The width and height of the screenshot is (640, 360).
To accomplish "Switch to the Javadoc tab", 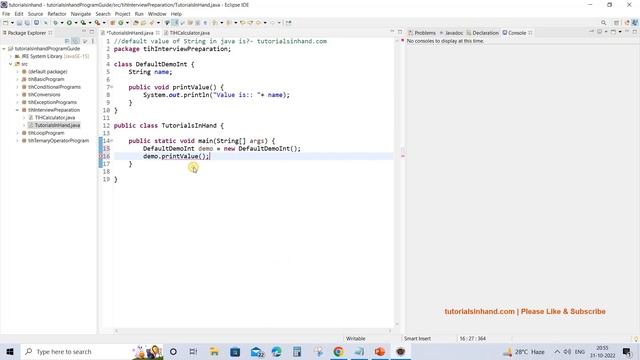I will click(451, 33).
